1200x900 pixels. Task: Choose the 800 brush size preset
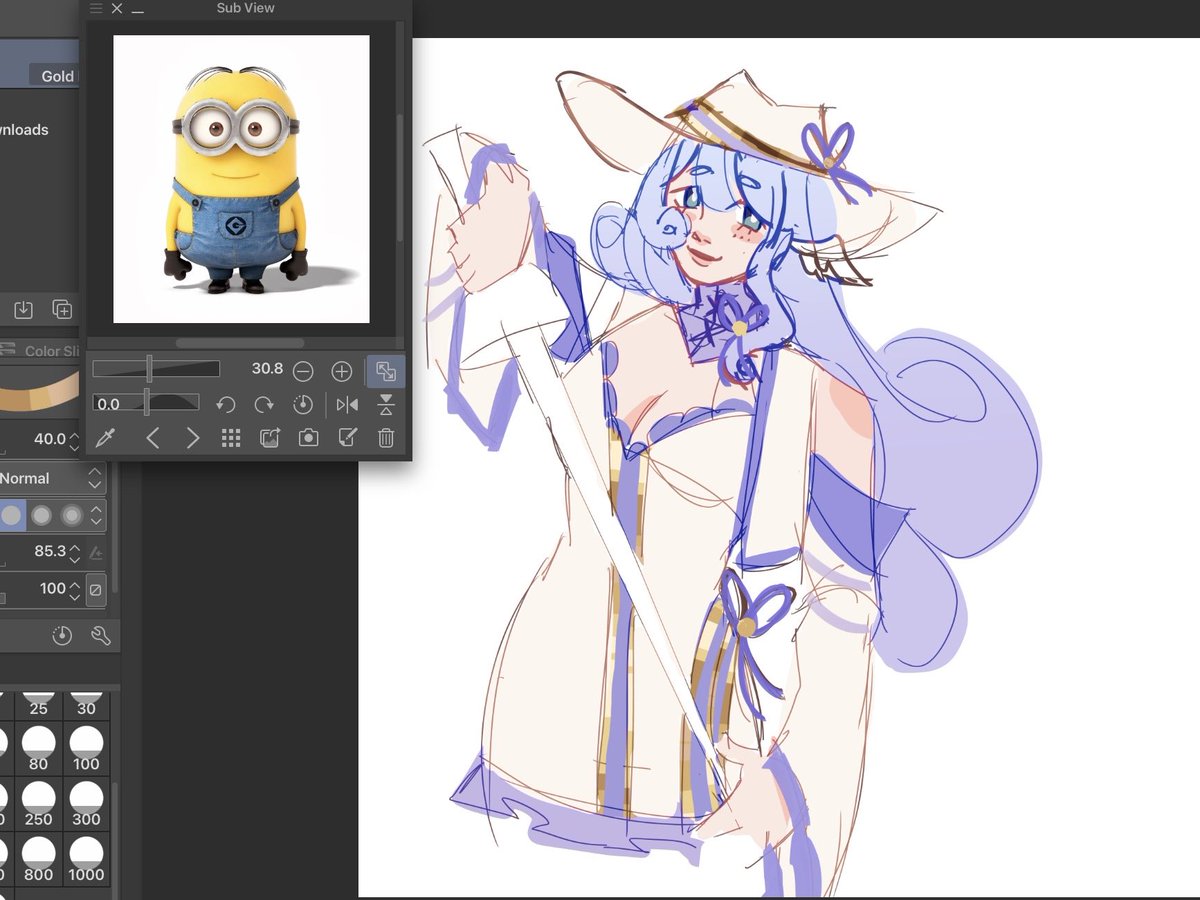tap(39, 857)
